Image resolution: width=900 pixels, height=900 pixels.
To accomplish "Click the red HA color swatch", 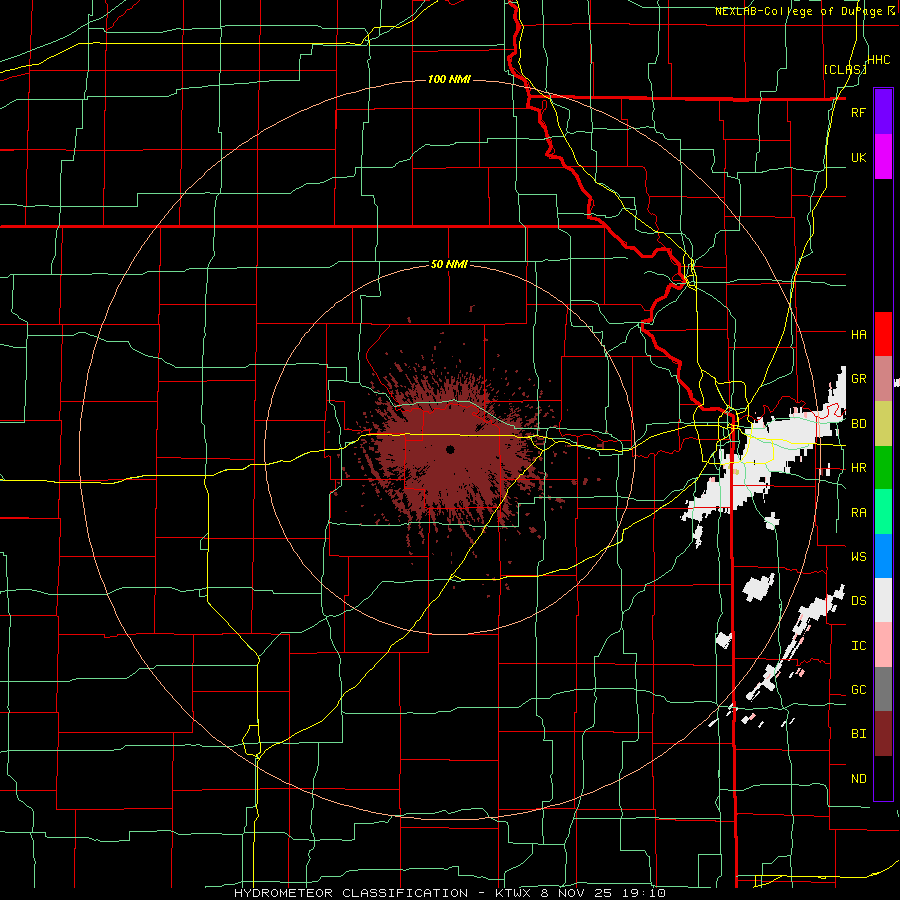I will pyautogui.click(x=883, y=334).
